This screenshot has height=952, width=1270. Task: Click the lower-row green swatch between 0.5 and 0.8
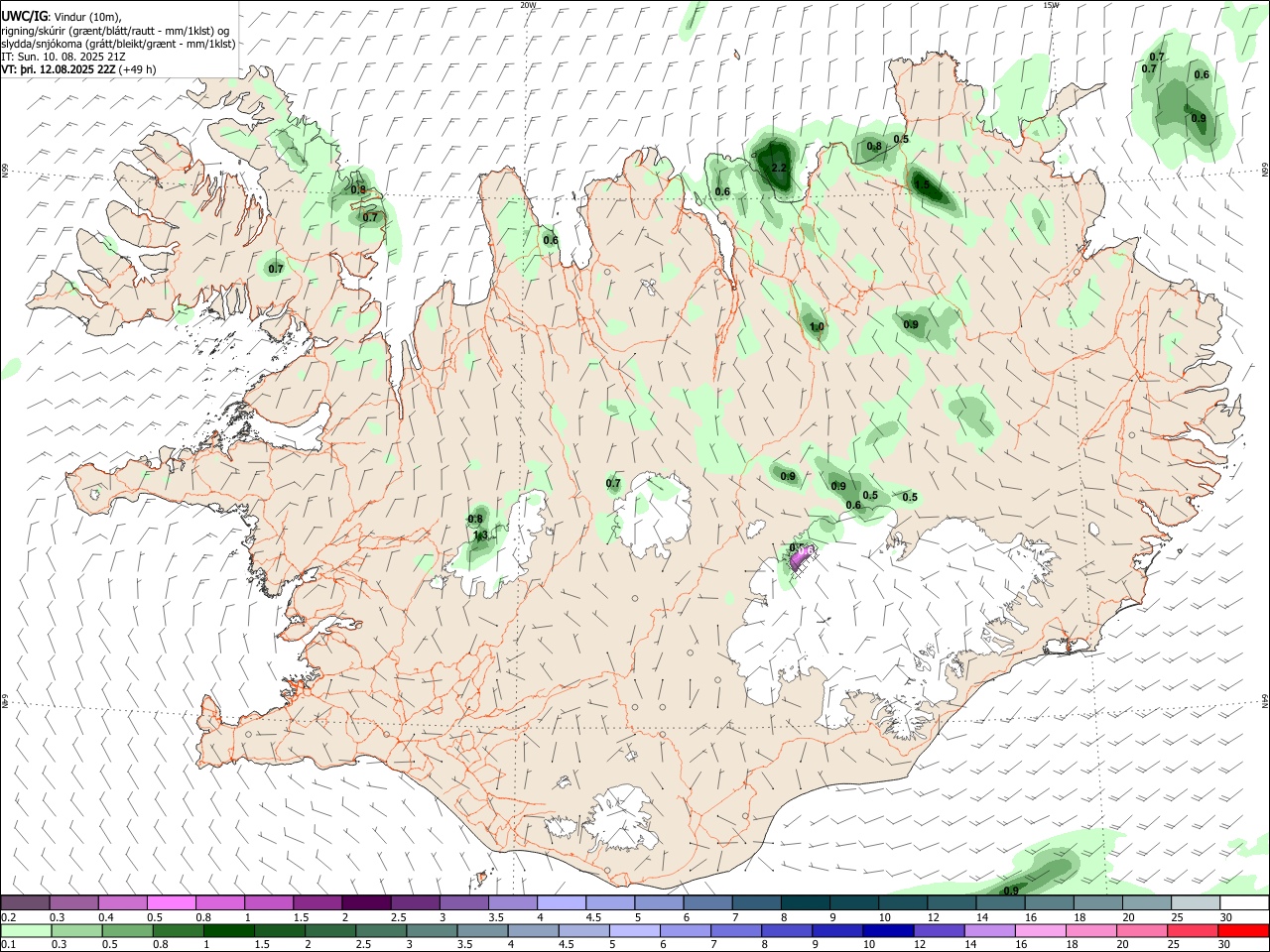(128, 931)
